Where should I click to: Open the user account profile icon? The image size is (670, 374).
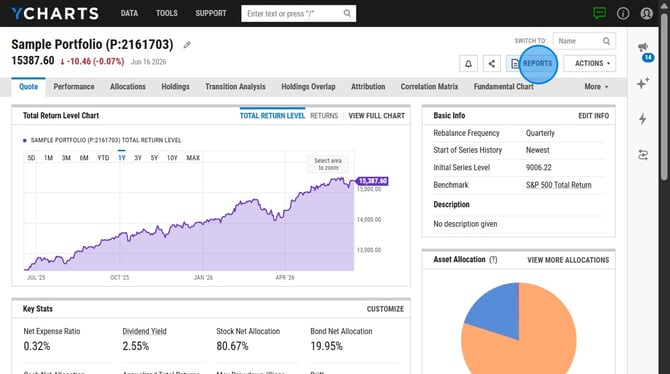pos(646,13)
